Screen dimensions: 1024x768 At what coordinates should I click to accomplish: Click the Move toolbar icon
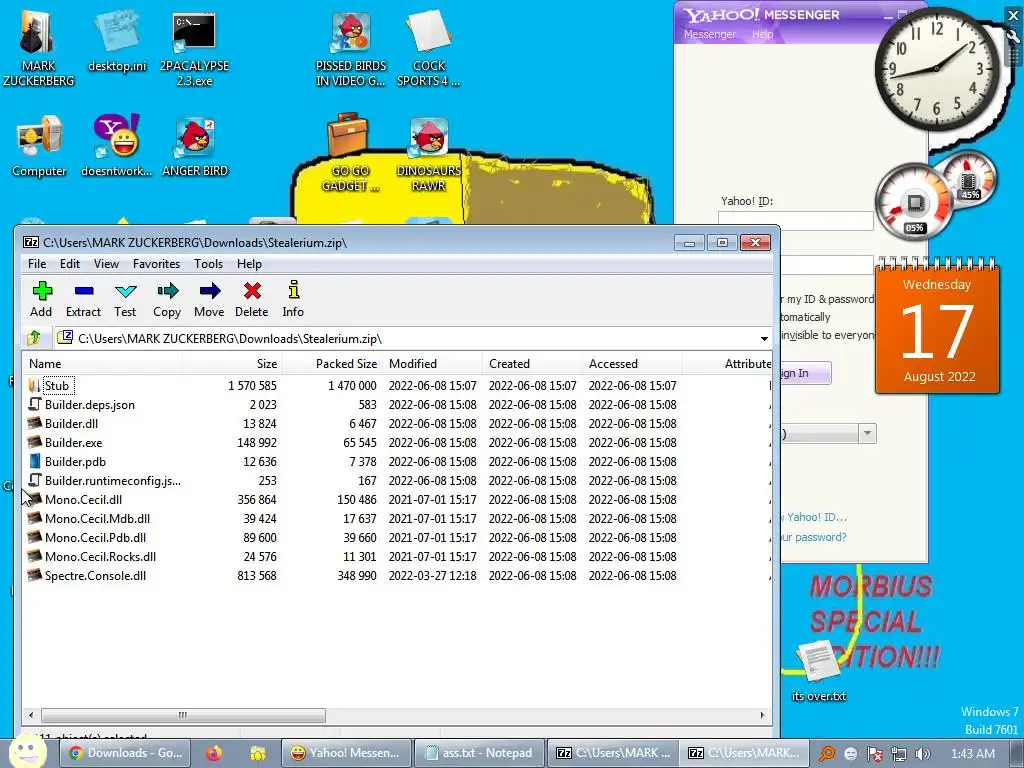(209, 298)
